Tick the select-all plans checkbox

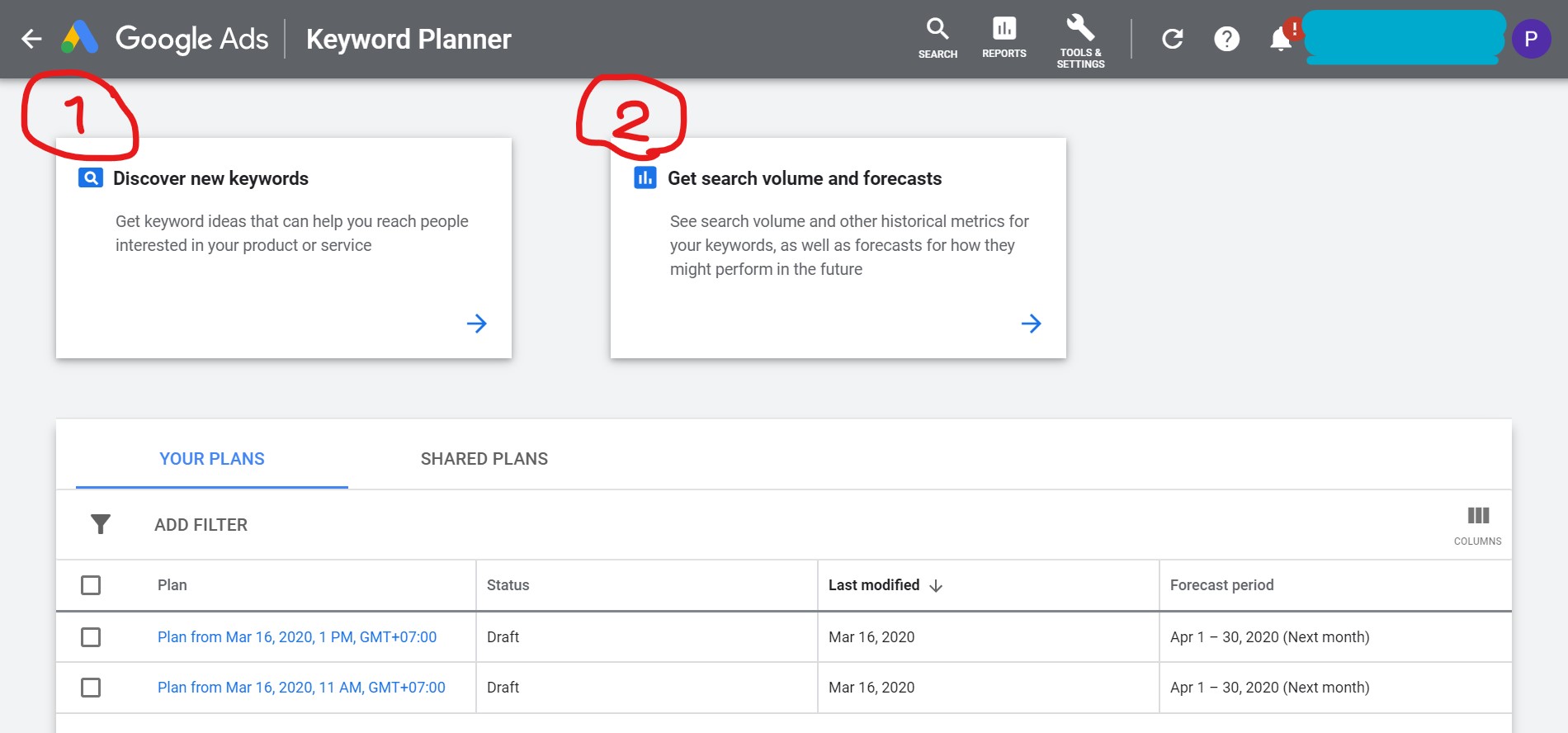pyautogui.click(x=91, y=585)
